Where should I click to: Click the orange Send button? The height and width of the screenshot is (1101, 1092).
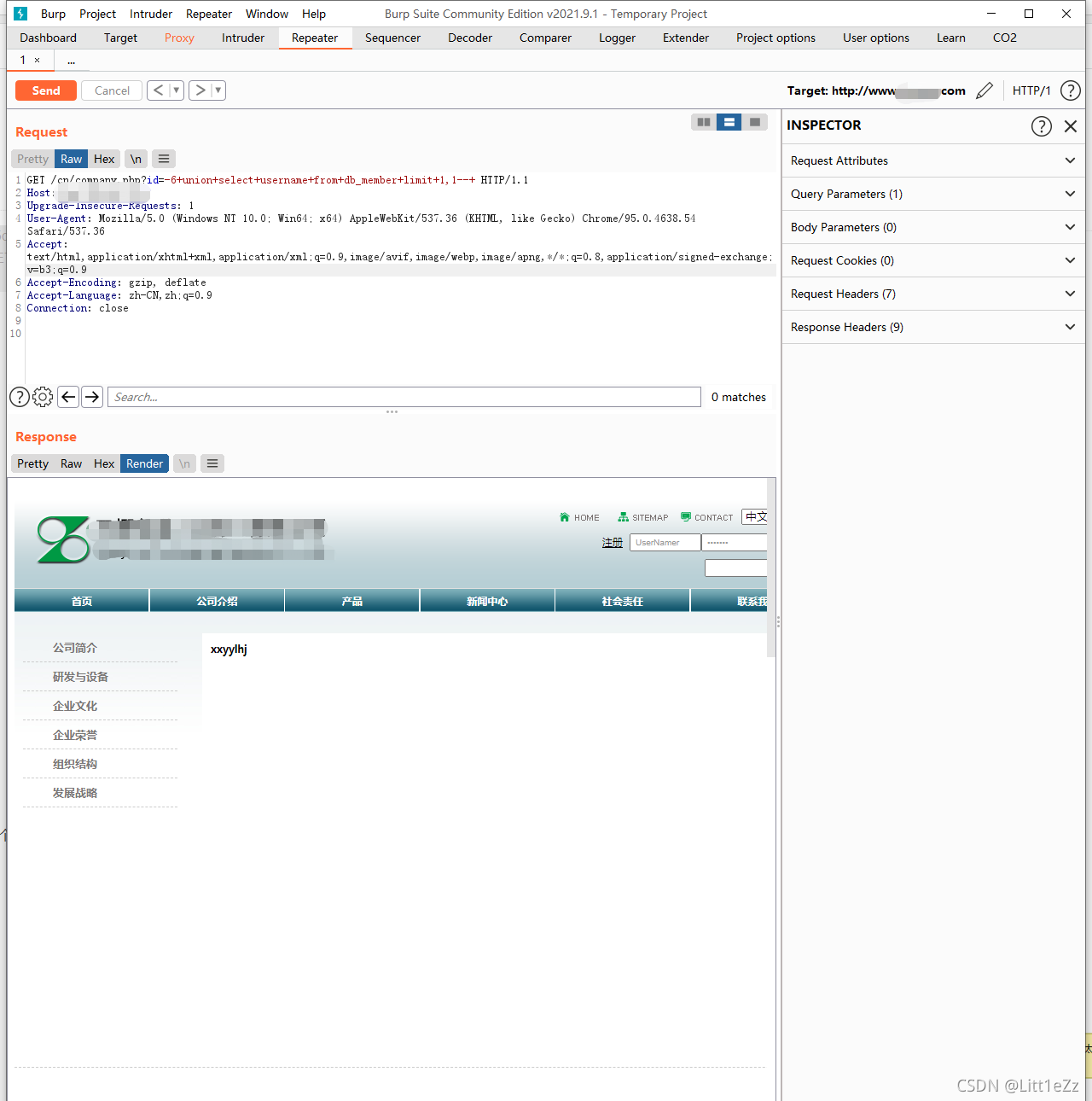pos(46,90)
